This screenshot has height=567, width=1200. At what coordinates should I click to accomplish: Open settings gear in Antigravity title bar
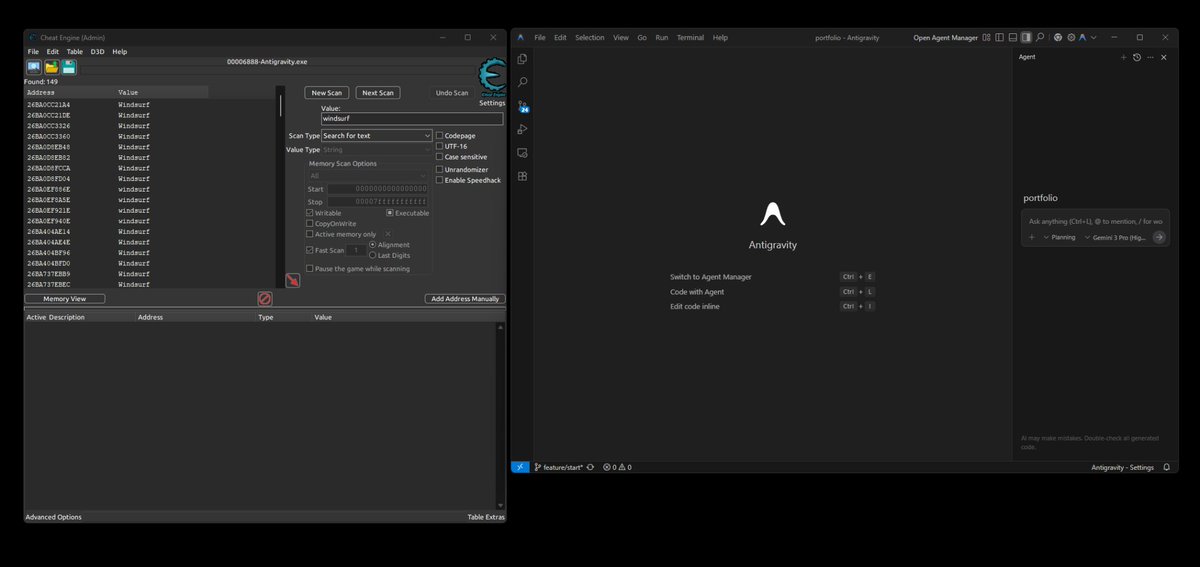pos(1071,37)
